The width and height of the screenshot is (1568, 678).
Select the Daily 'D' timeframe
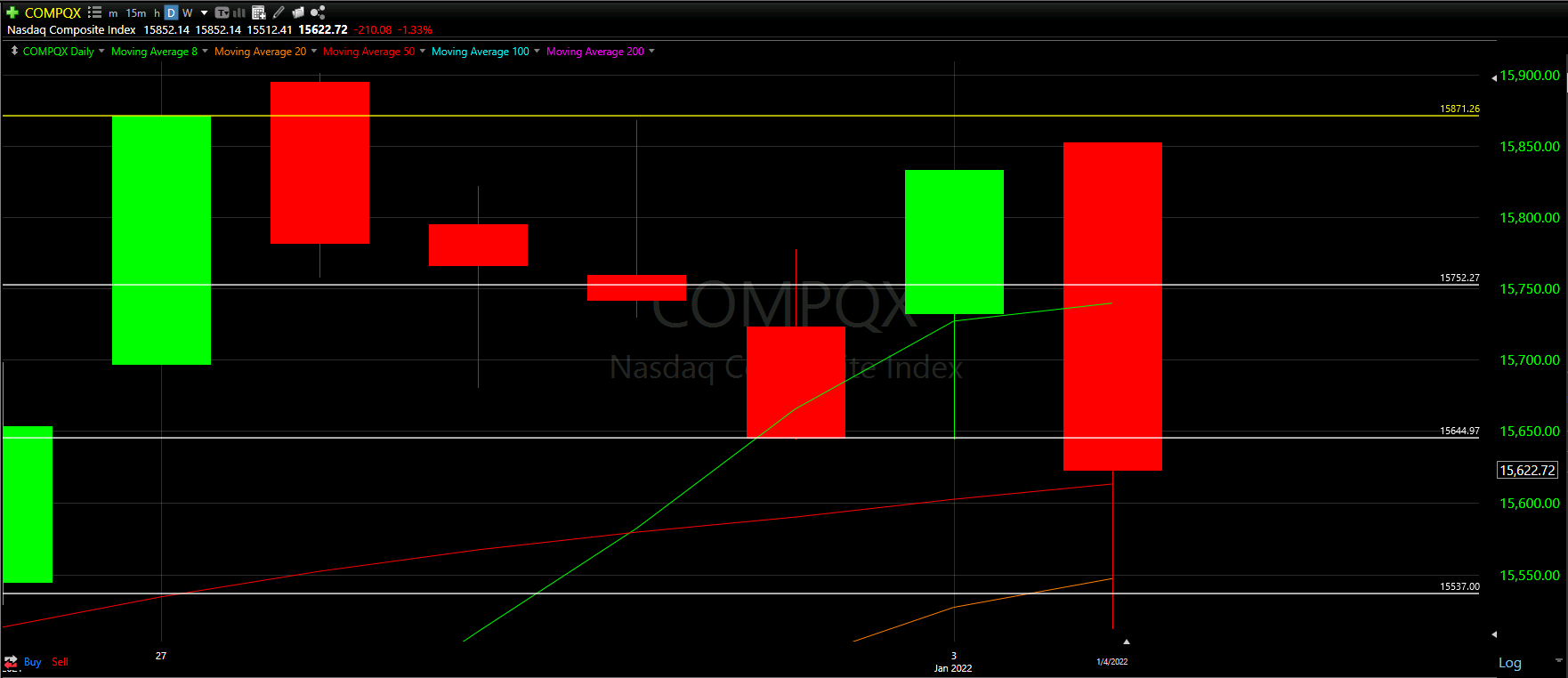pos(171,12)
